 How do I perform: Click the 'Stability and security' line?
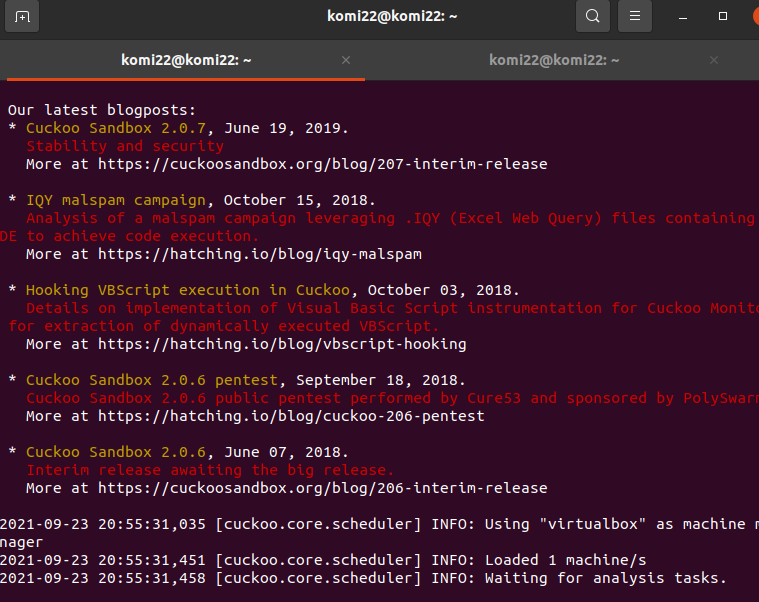(x=125, y=146)
